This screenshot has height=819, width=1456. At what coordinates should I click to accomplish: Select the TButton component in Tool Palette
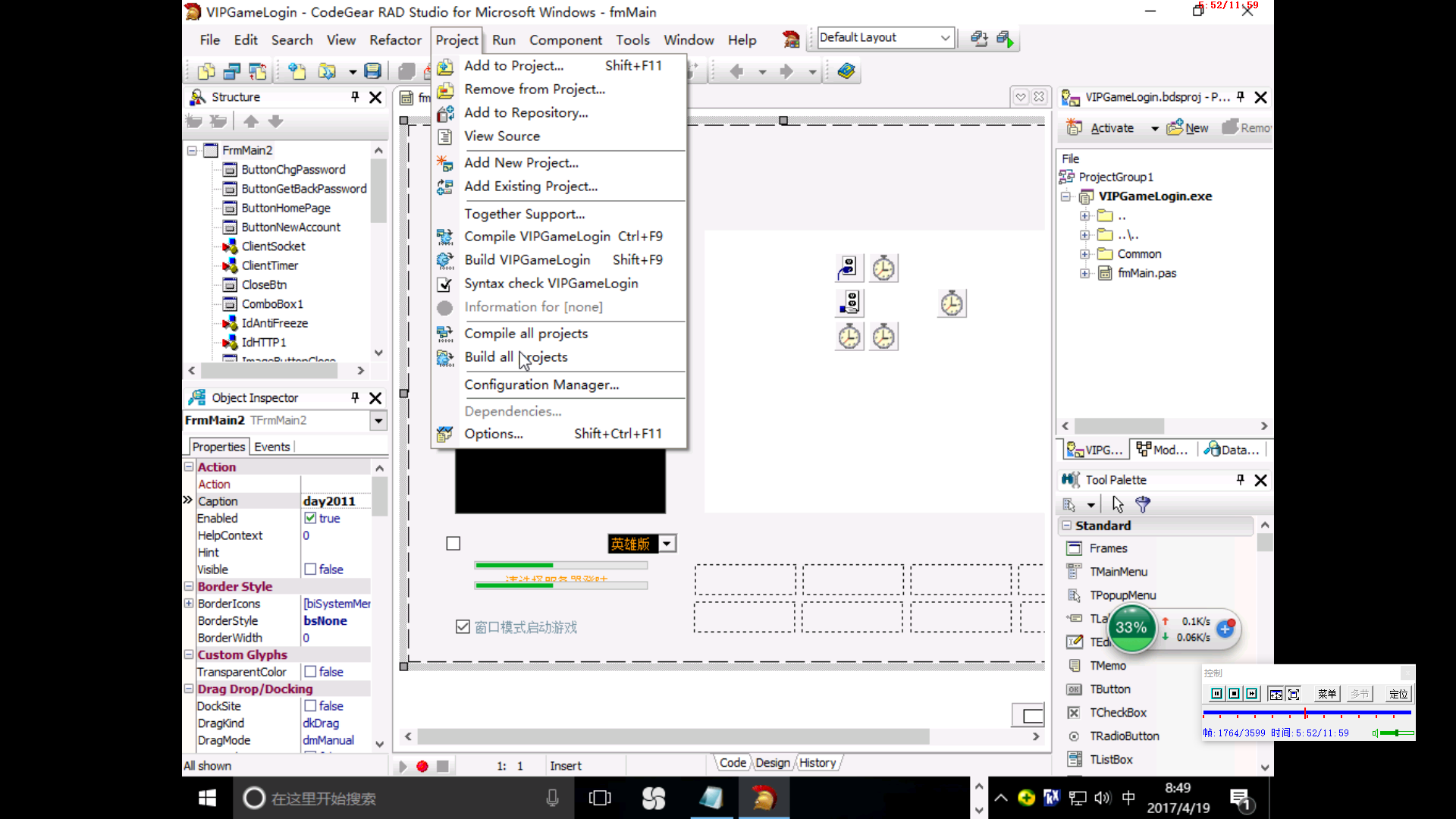(1109, 689)
